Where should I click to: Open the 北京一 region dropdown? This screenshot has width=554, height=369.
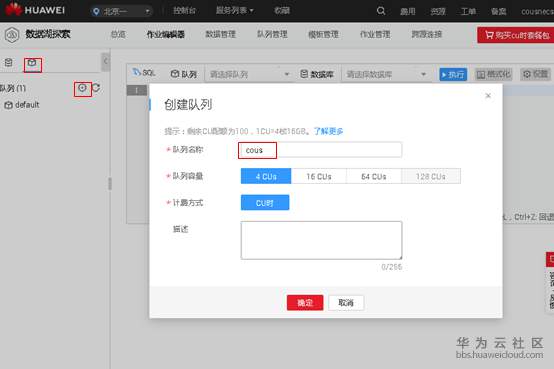122,11
